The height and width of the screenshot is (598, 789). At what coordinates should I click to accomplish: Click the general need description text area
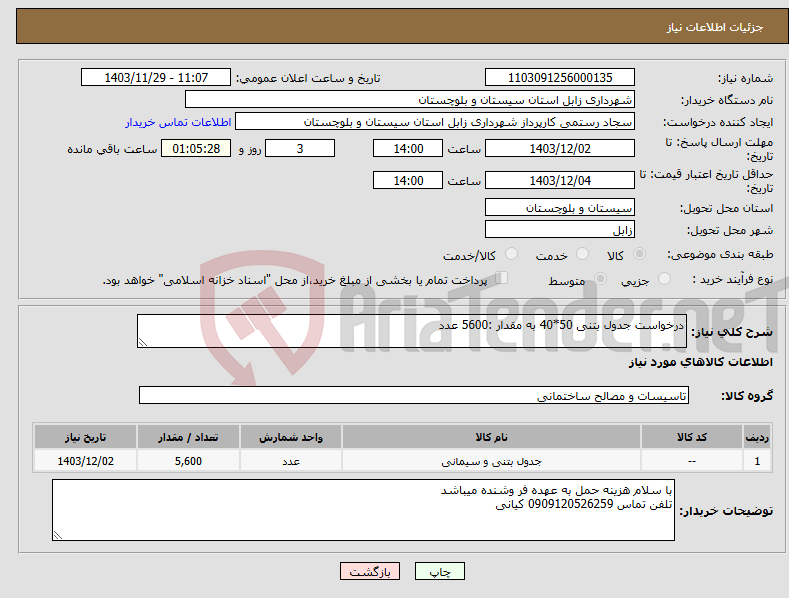(412, 331)
